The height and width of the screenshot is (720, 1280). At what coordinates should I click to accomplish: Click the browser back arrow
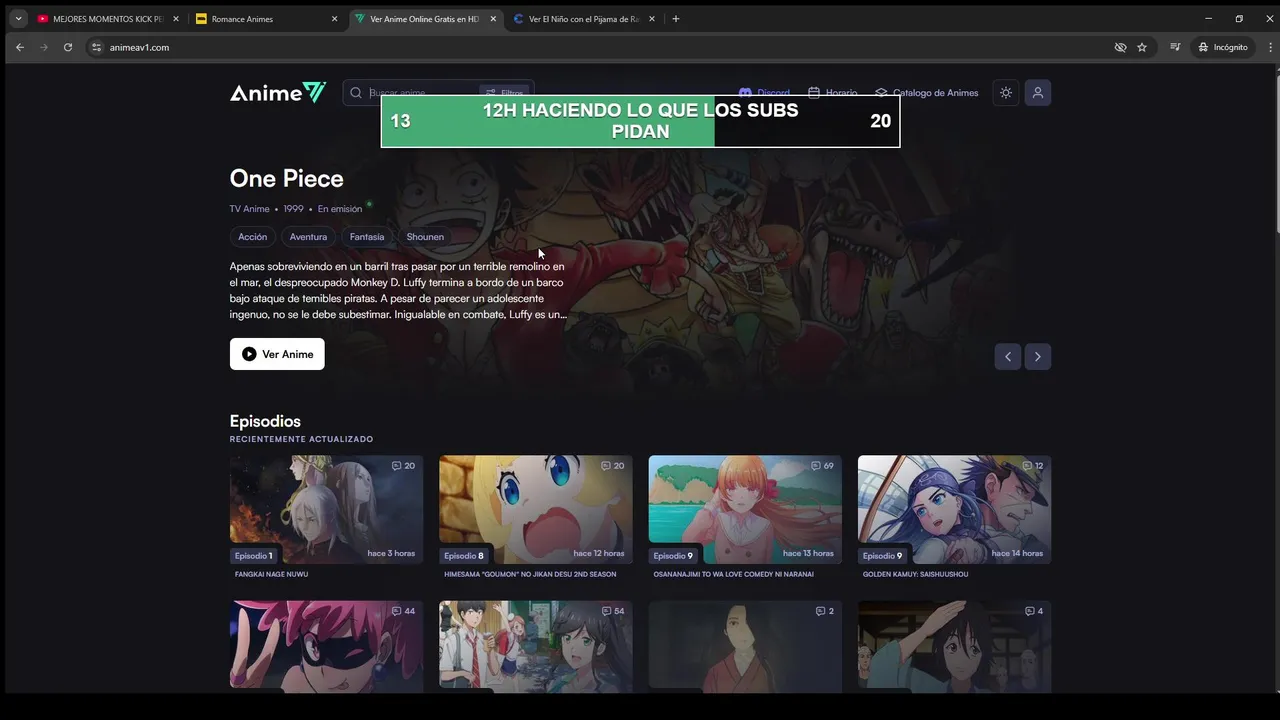pos(20,47)
